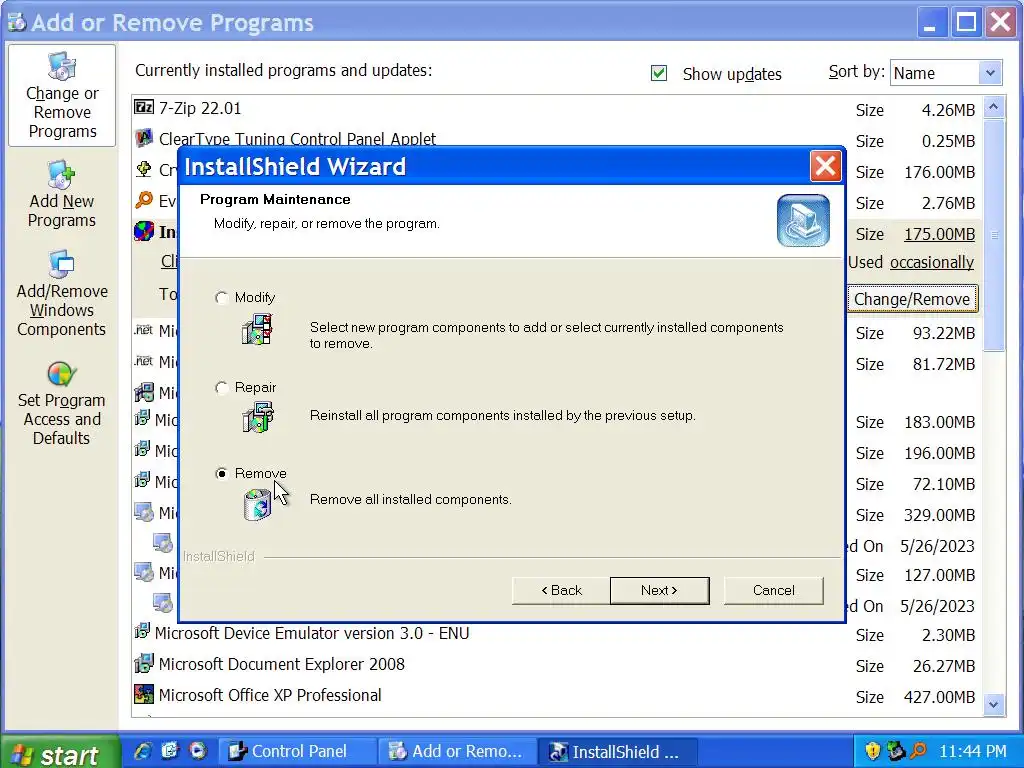Screen dimensions: 1024x768
Task: Click Microsoft Office XP Professional icon
Action: pos(144,694)
